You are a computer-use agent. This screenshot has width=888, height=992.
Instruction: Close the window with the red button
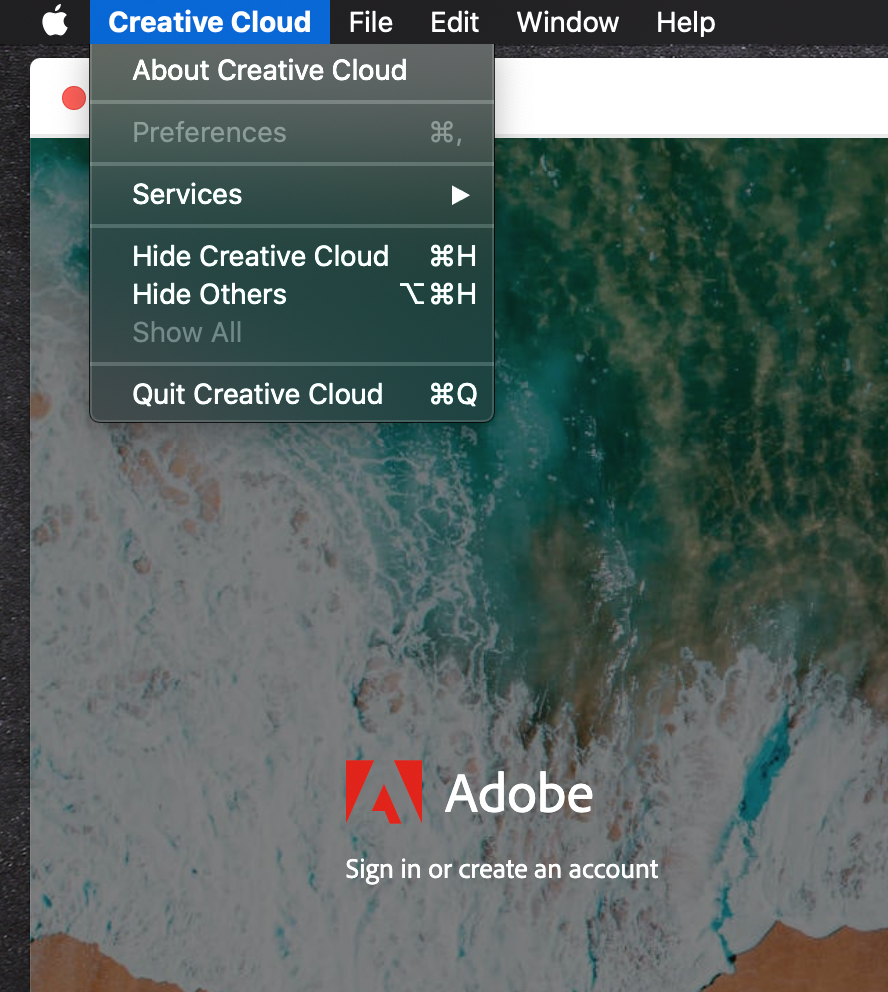(x=73, y=98)
